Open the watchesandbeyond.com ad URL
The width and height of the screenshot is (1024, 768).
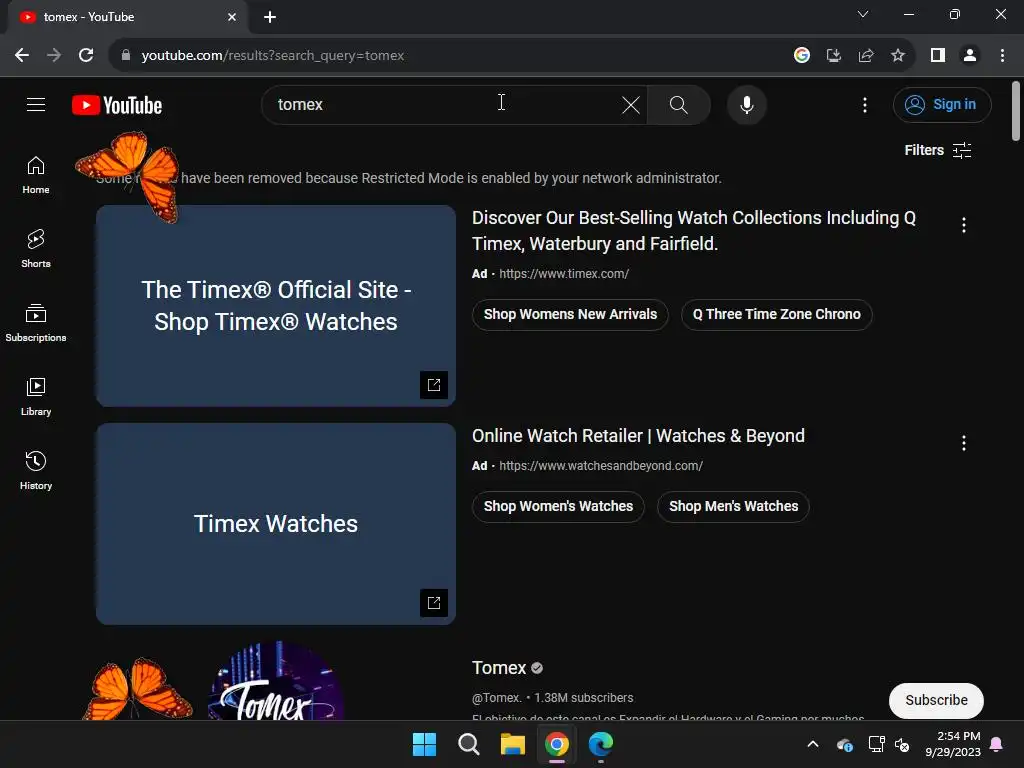coord(601,466)
